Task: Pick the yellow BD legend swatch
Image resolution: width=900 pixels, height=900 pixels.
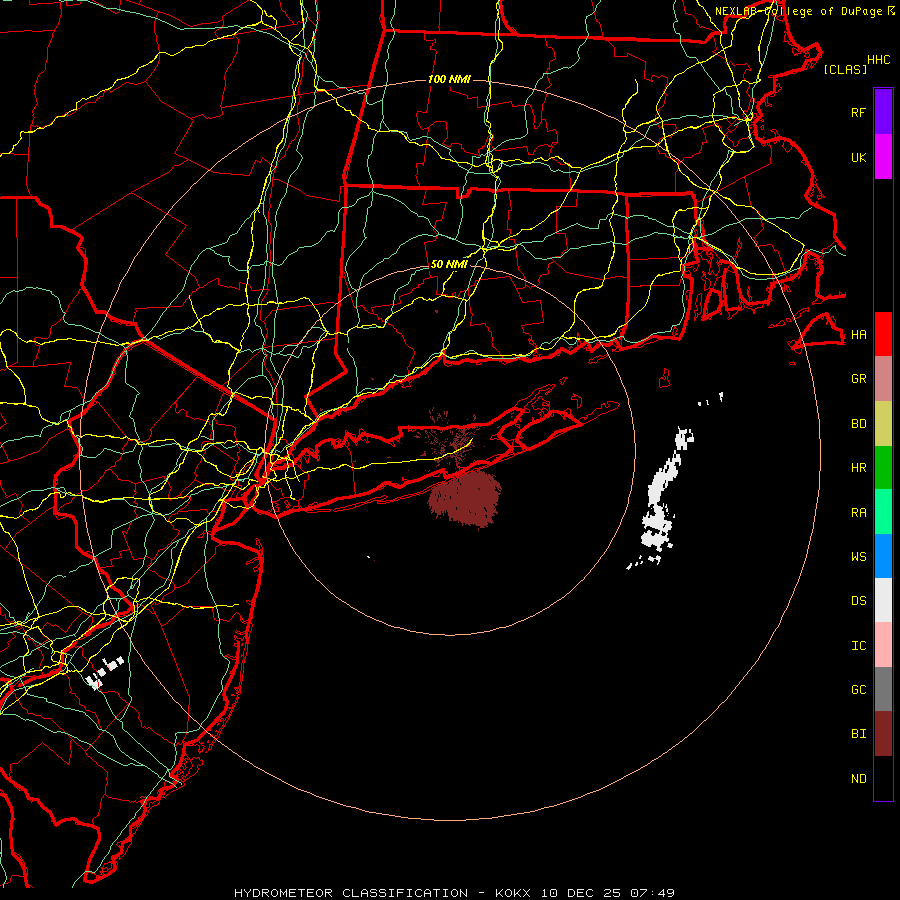Action: tap(883, 424)
